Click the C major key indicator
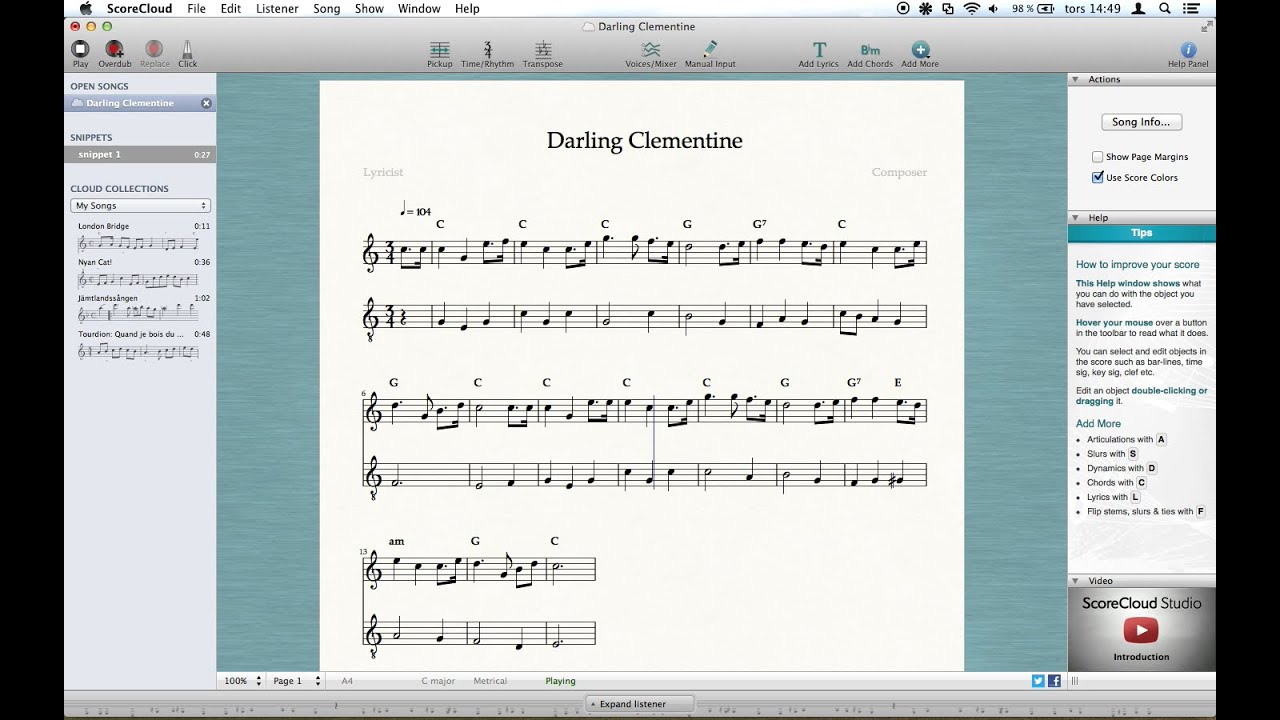Viewport: 1280px width, 720px height. 438,681
